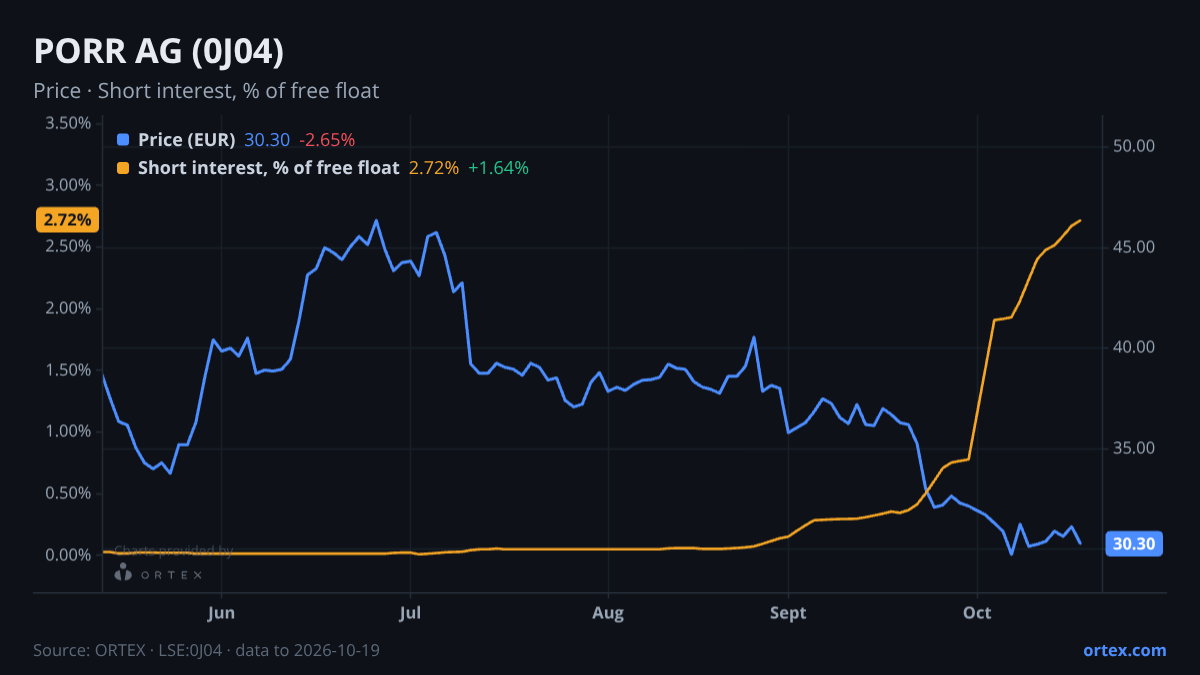The height and width of the screenshot is (675, 1200).
Task: Click the 3.00% left axis label
Action: (x=69, y=185)
